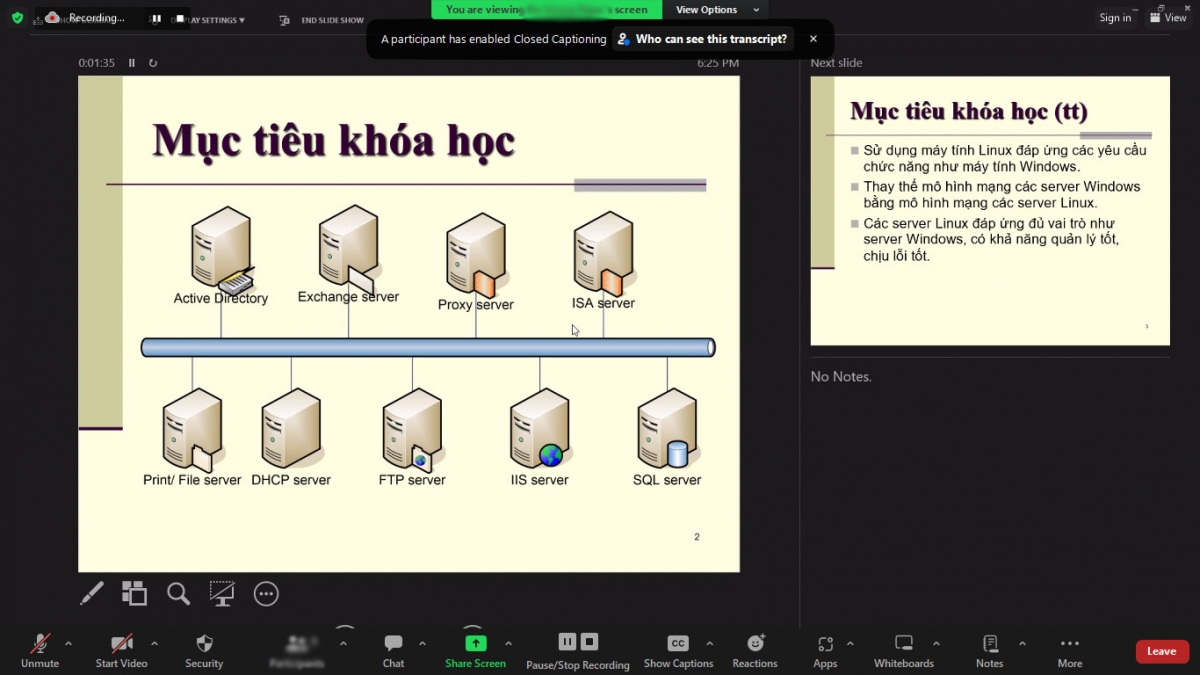Screen dimensions: 1200x675
Task: Click the green encryption shield icon
Action: pyautogui.click(x=17, y=17)
